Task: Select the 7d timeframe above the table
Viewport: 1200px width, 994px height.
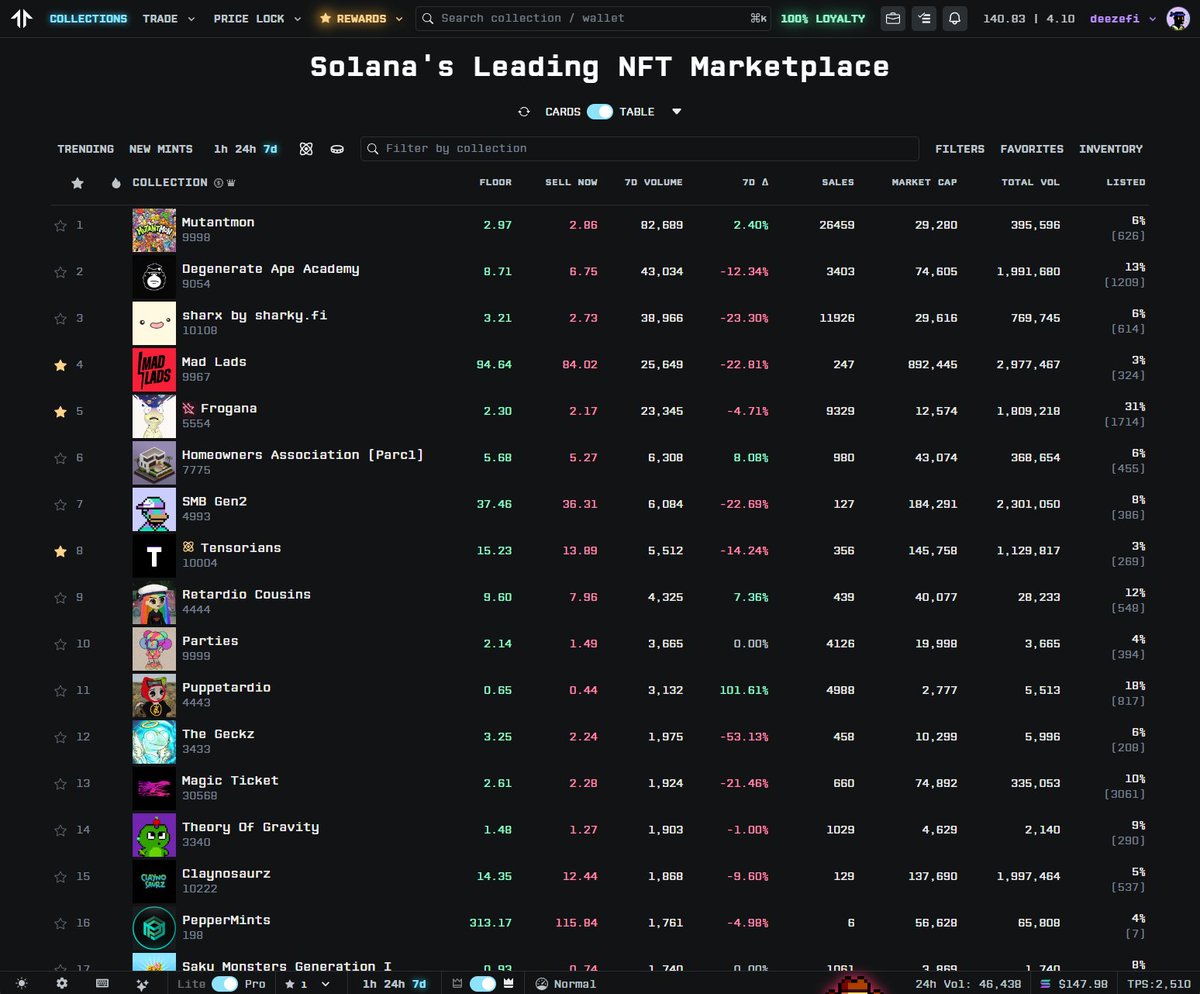Action: (270, 149)
